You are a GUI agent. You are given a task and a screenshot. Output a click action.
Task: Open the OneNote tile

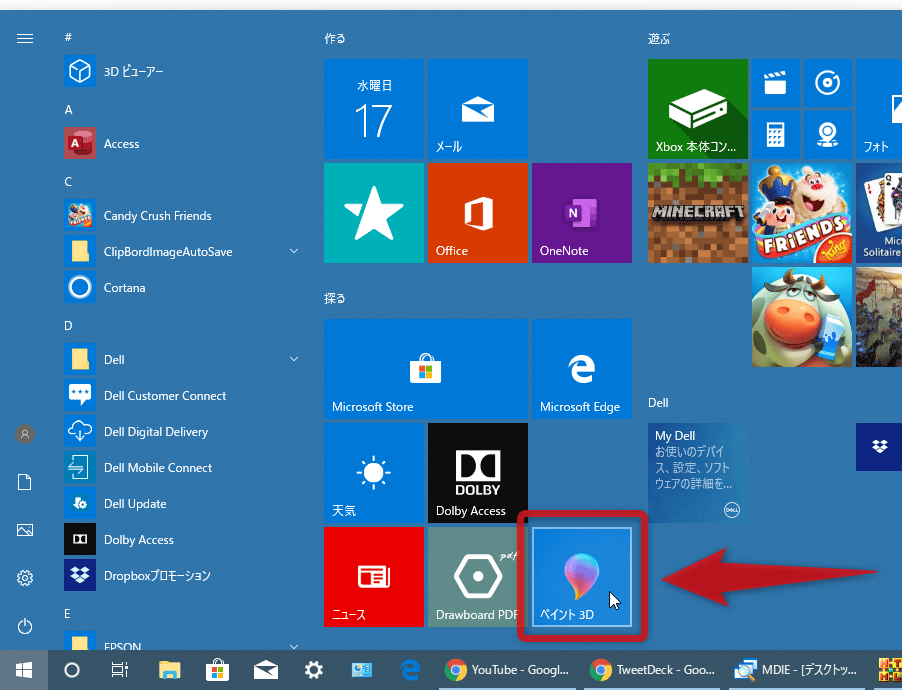pos(582,213)
